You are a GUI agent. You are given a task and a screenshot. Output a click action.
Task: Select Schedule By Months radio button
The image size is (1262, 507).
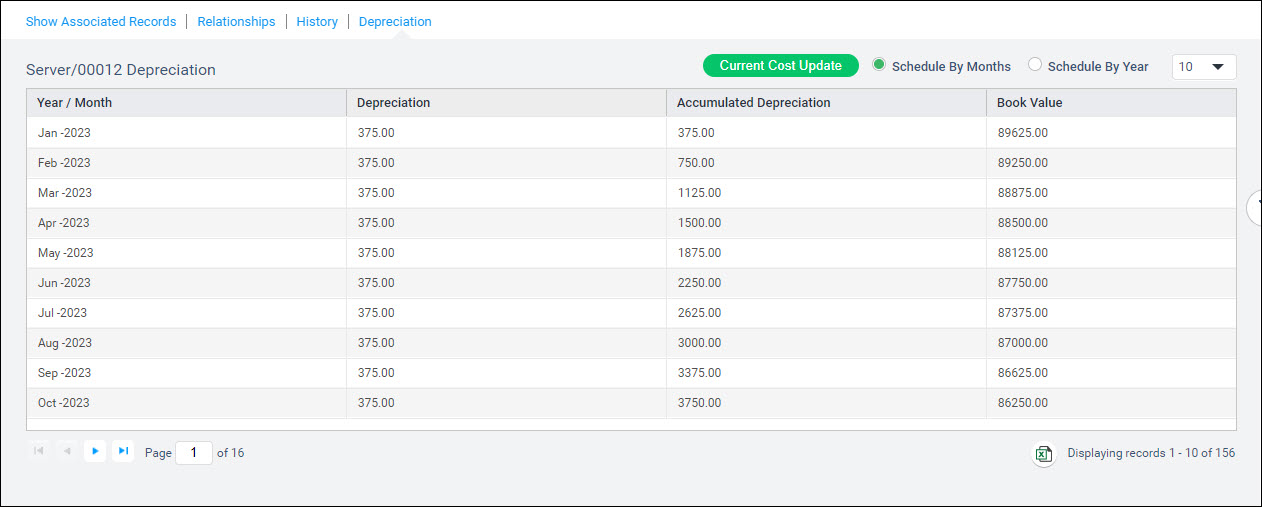coord(879,65)
